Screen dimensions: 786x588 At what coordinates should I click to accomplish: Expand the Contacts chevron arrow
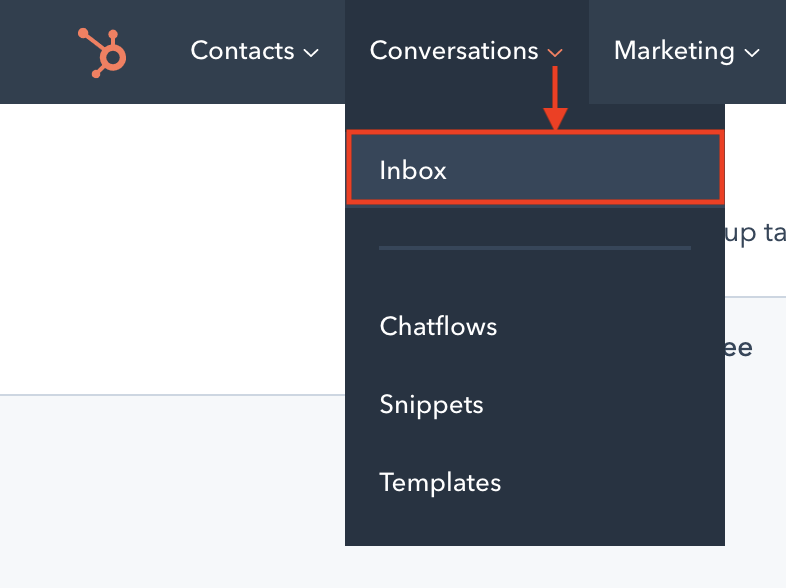[311, 53]
